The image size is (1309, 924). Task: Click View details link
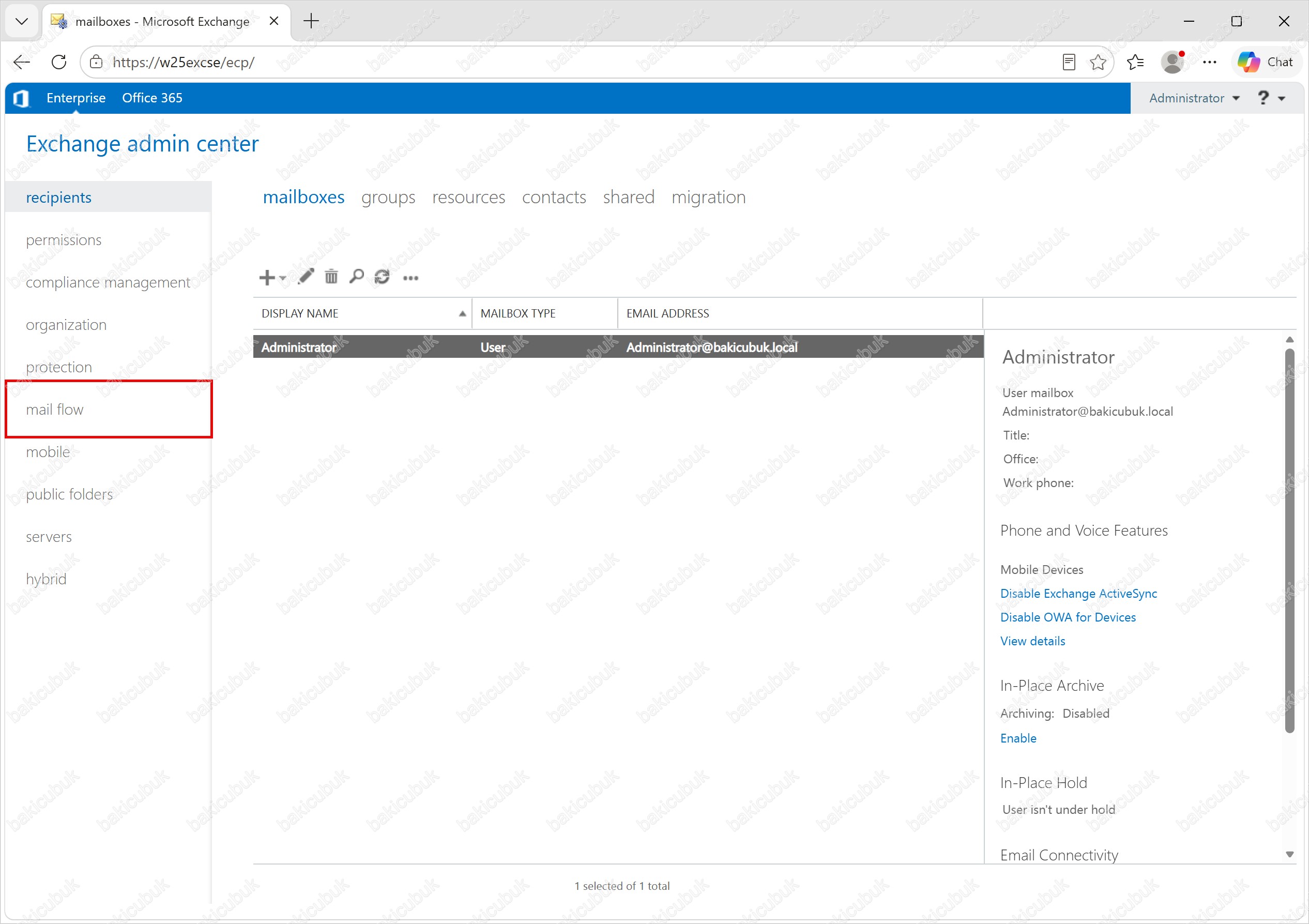click(1032, 641)
